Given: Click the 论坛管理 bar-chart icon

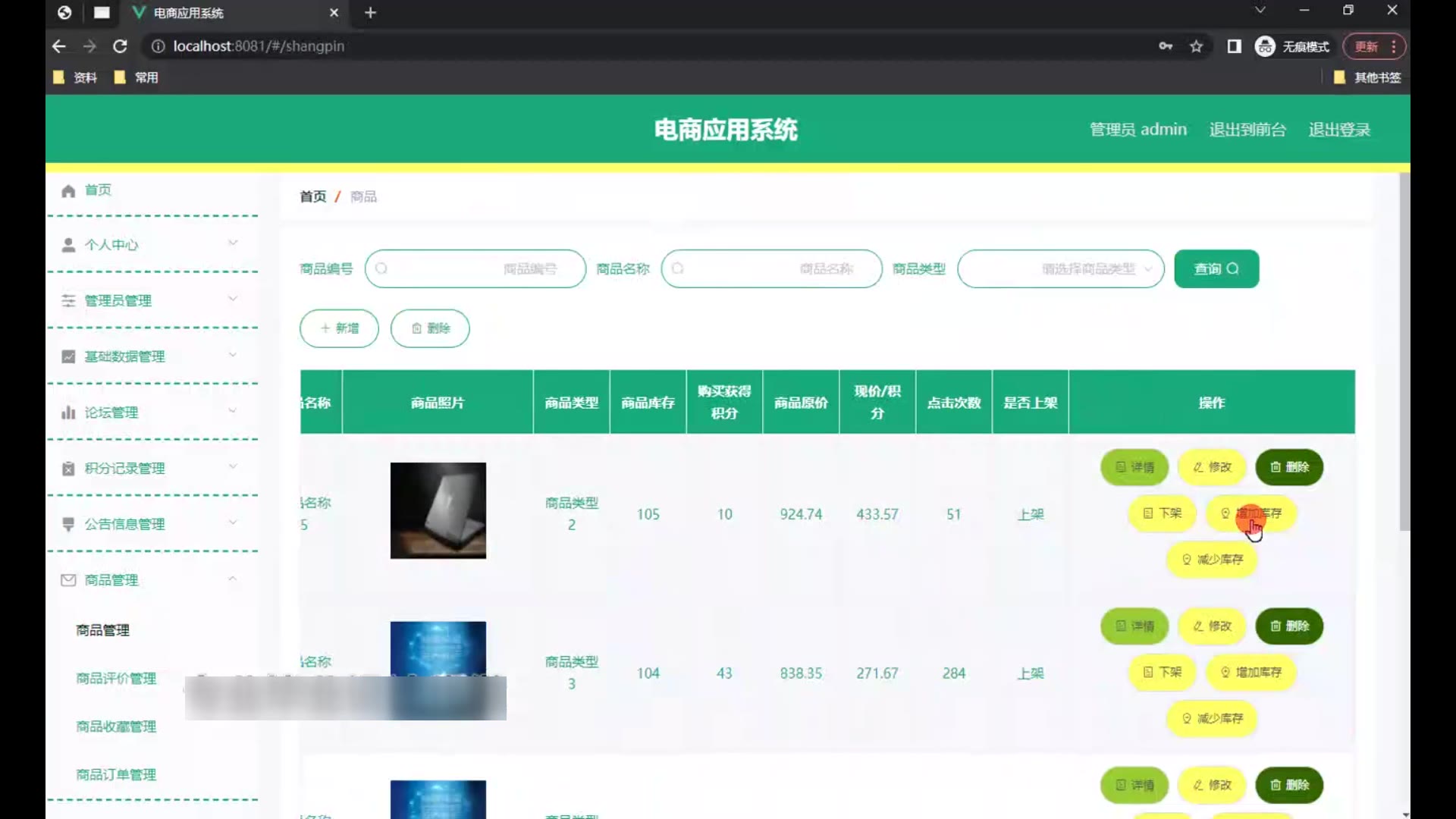Looking at the screenshot, I should pos(68,413).
